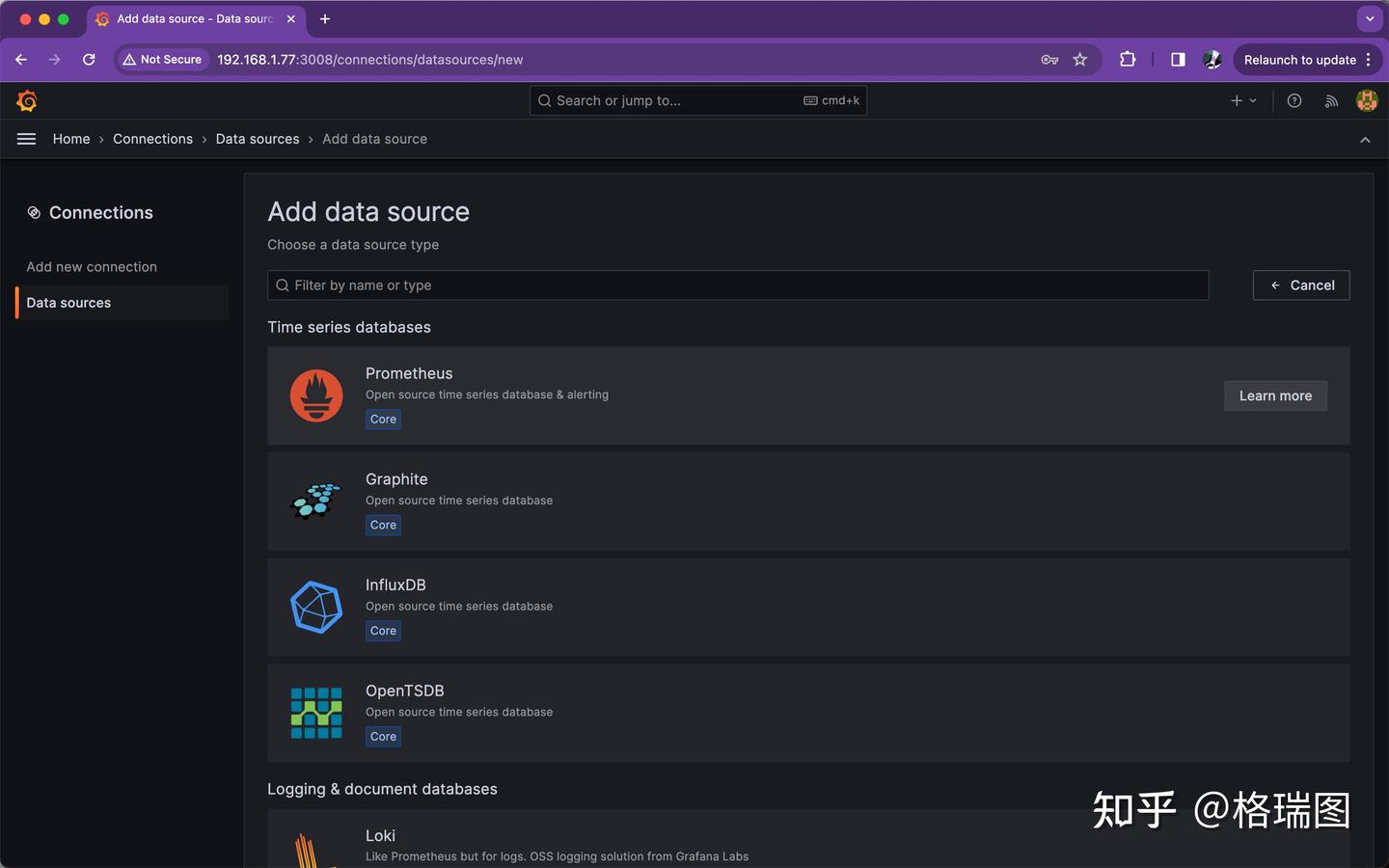Image resolution: width=1389 pixels, height=868 pixels.
Task: Select Data sources in sidebar
Action: point(68,303)
